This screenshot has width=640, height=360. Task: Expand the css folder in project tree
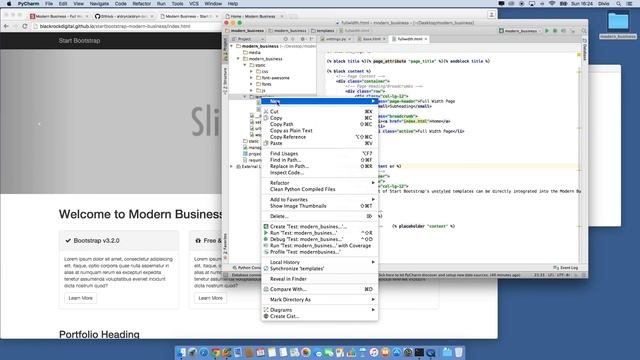[251, 71]
